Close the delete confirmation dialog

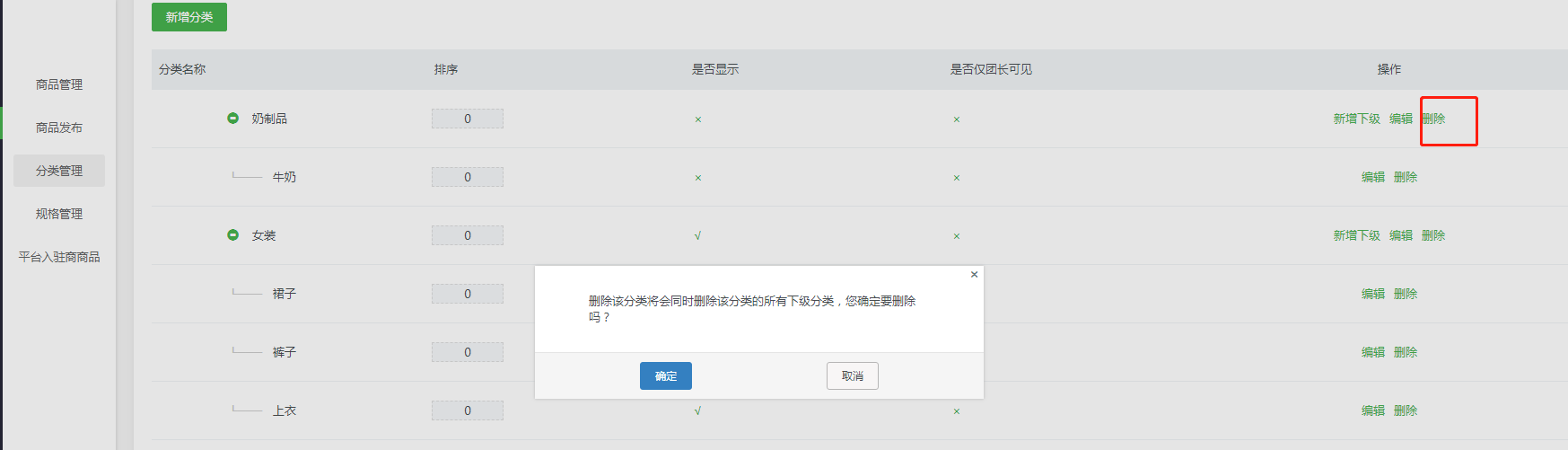coord(974,275)
